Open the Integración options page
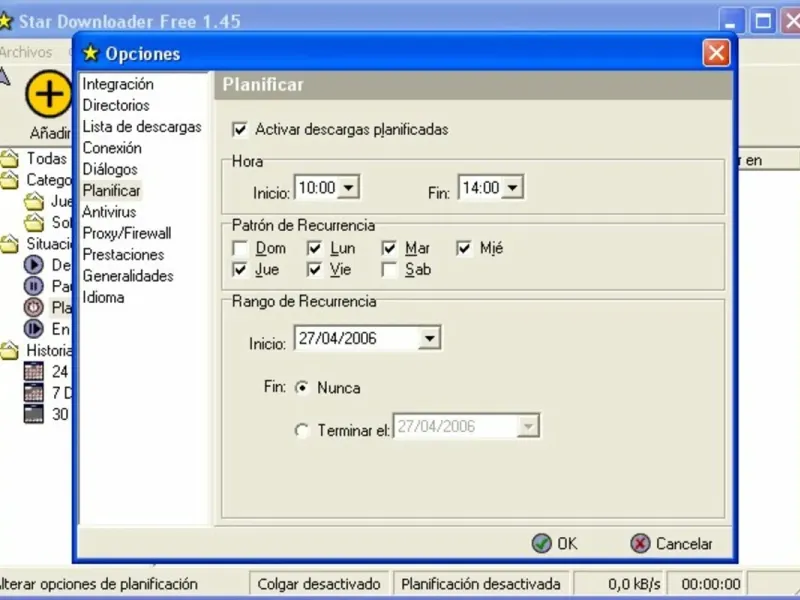 [x=118, y=84]
